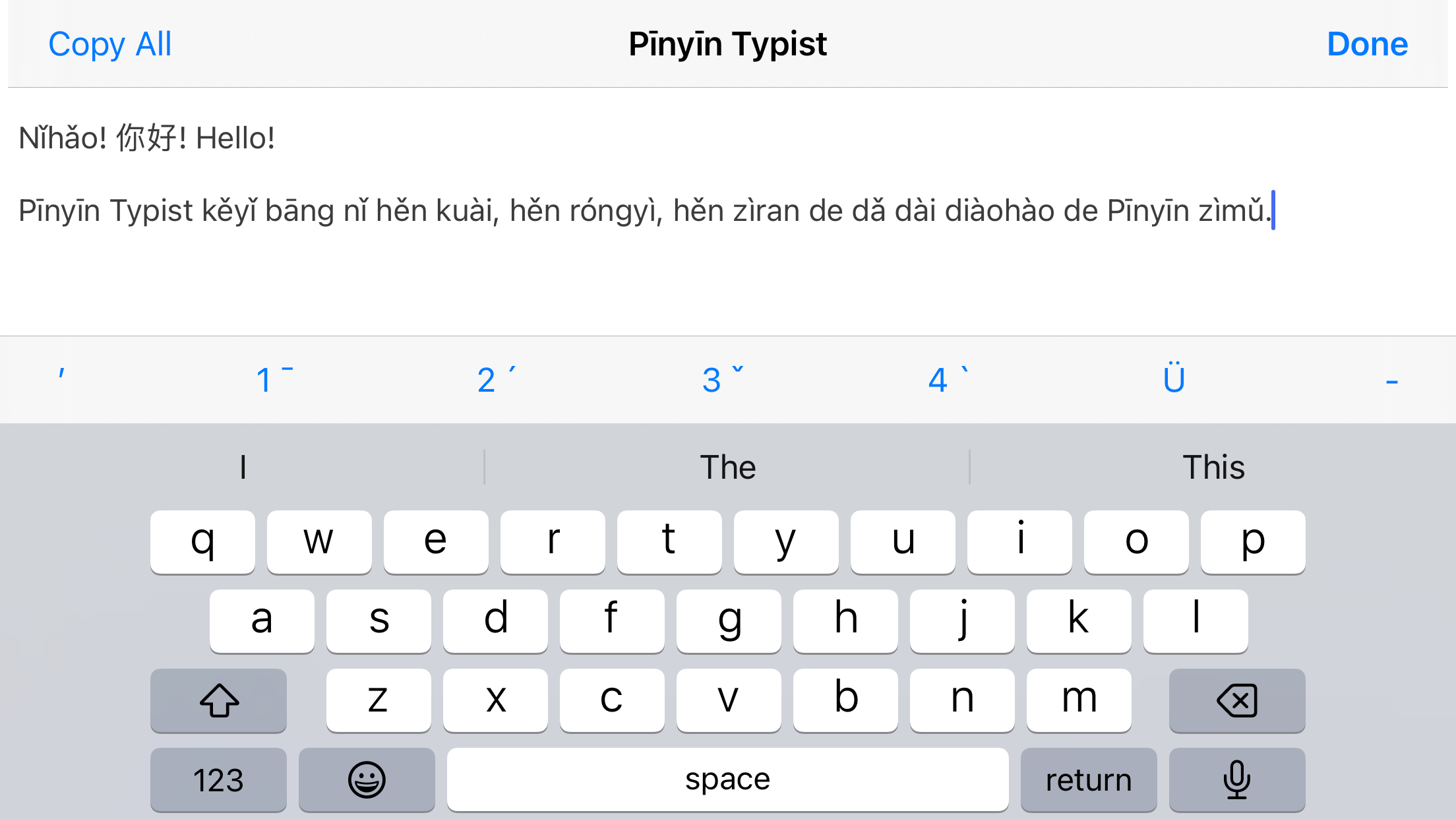
Task: Tap the o key
Action: (1136, 542)
